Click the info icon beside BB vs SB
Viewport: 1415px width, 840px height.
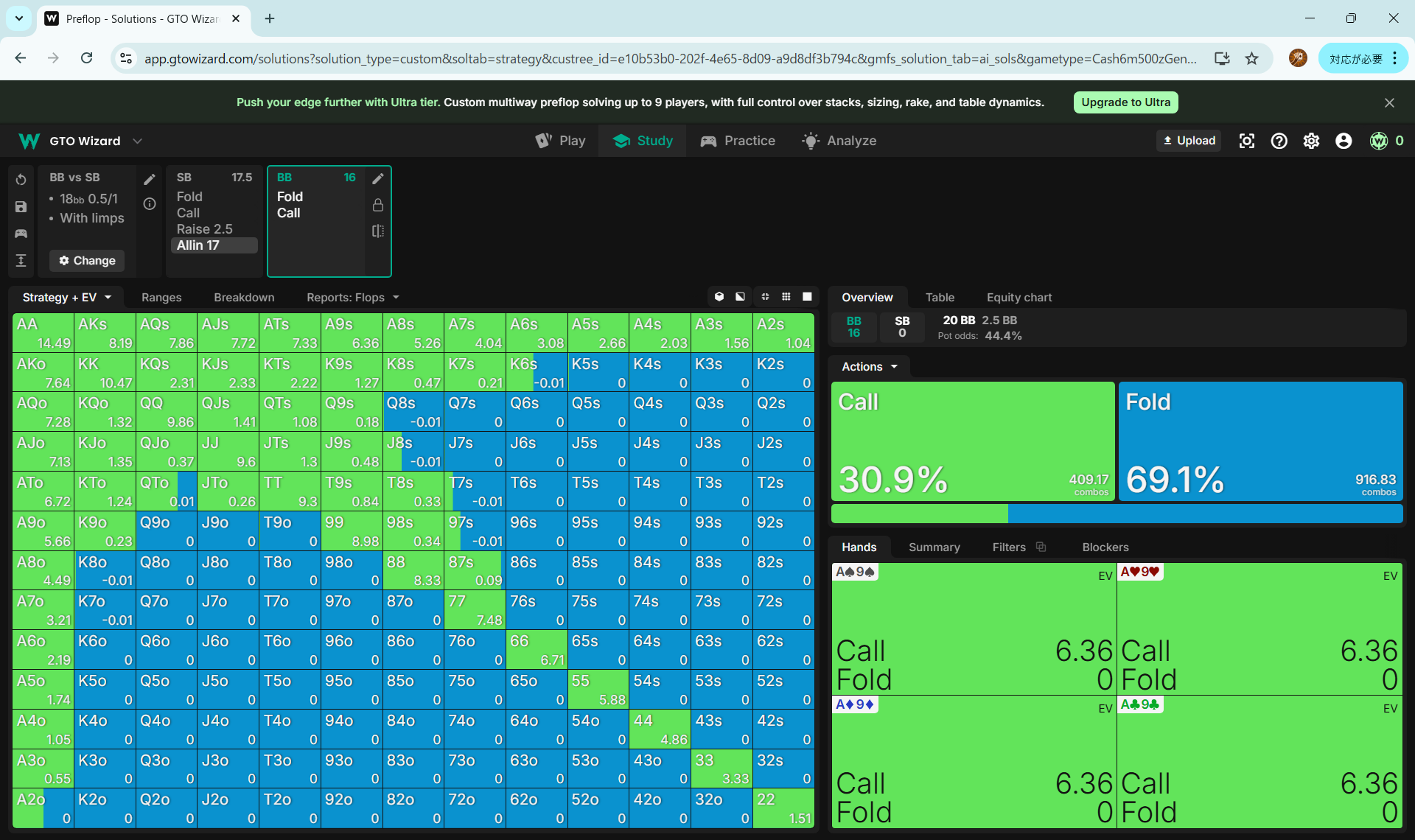click(150, 204)
